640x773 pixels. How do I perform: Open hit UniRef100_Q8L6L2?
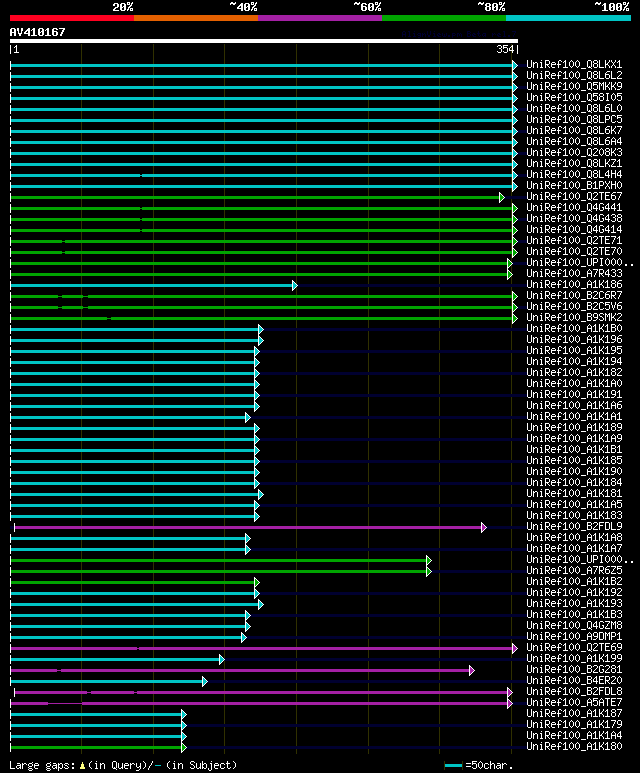coord(574,75)
